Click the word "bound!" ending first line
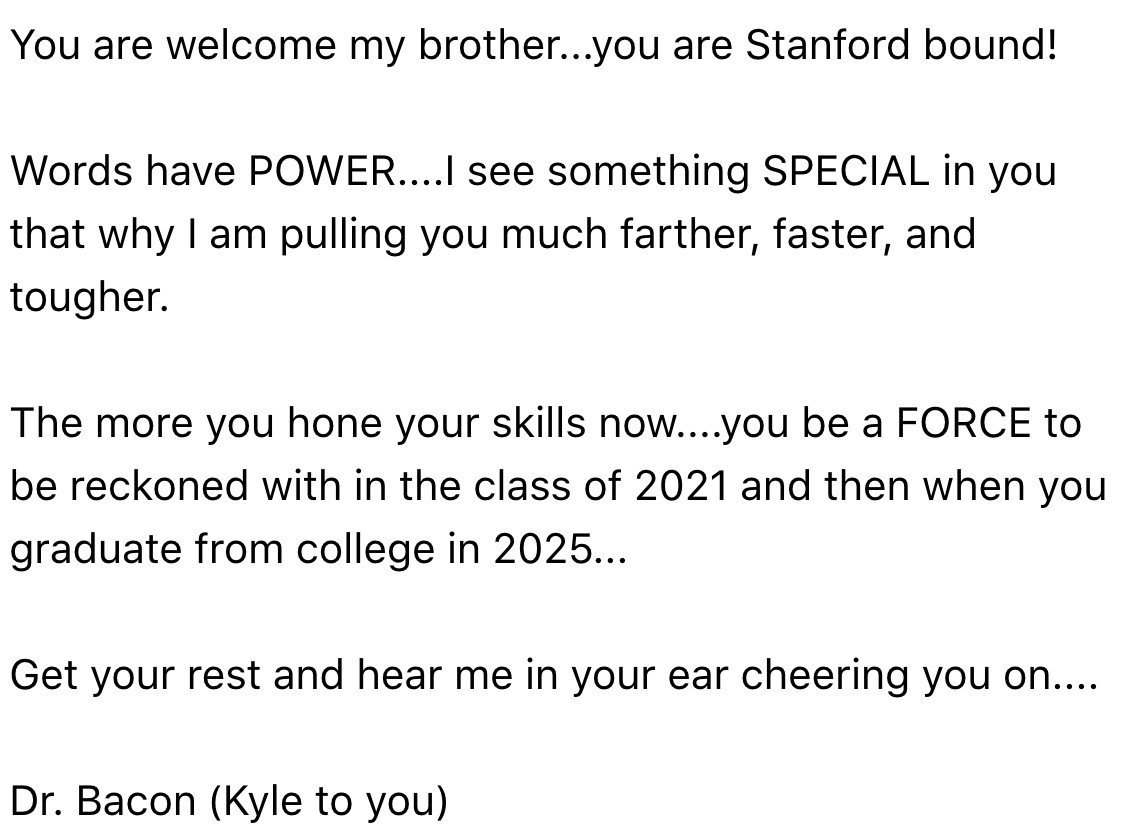1129x825 pixels. click(991, 45)
